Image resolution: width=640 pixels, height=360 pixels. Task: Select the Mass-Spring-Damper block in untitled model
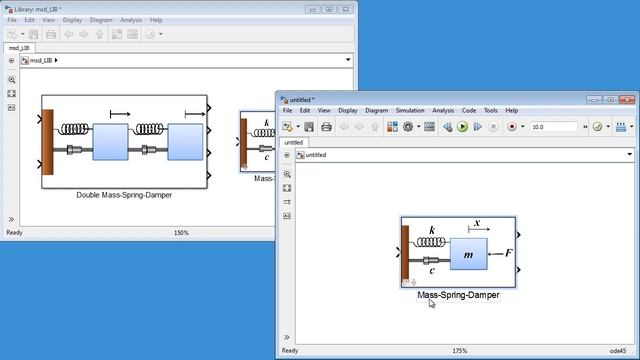coord(458,252)
